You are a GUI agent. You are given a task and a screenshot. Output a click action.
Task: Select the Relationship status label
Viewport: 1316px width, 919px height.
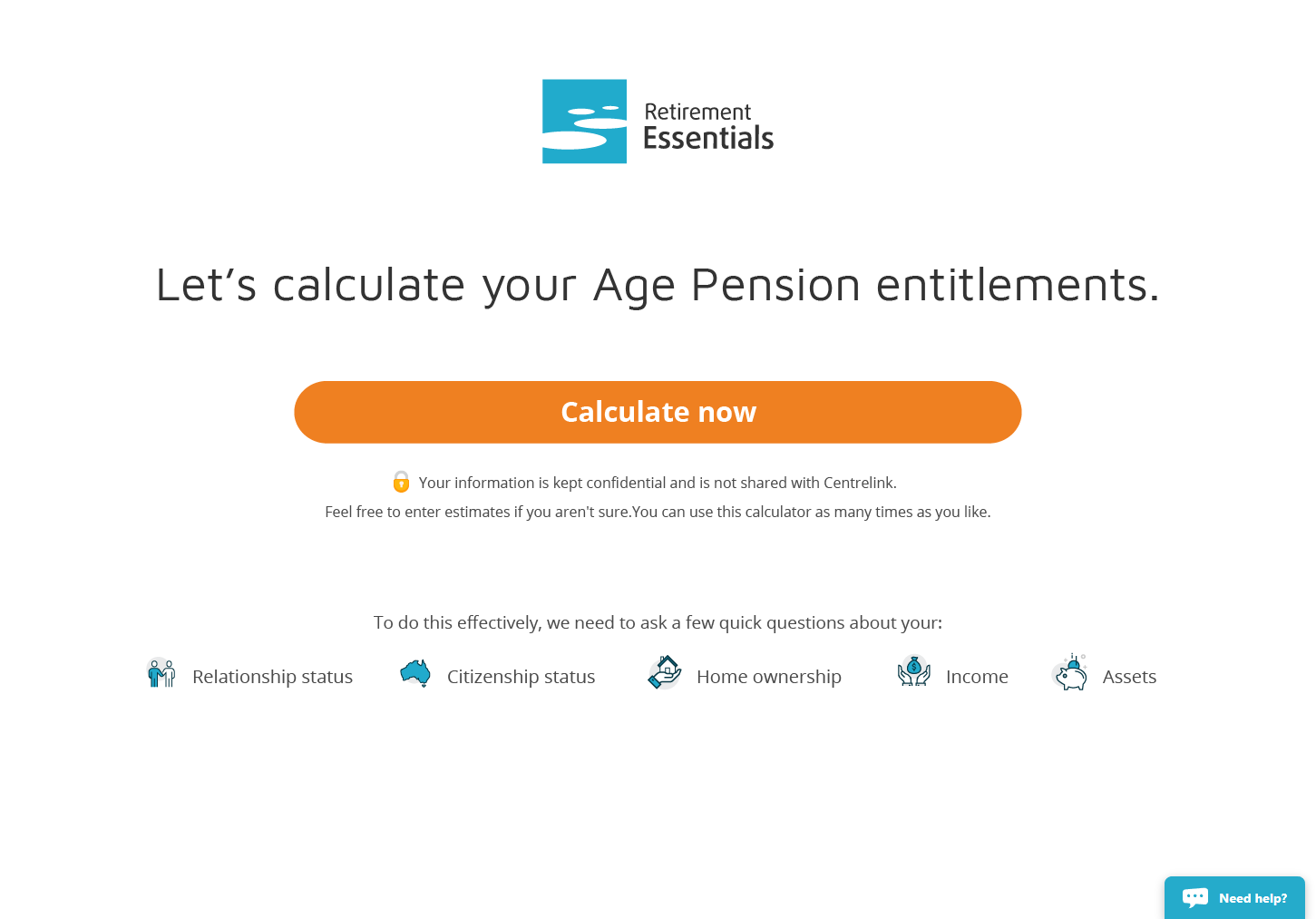(272, 677)
